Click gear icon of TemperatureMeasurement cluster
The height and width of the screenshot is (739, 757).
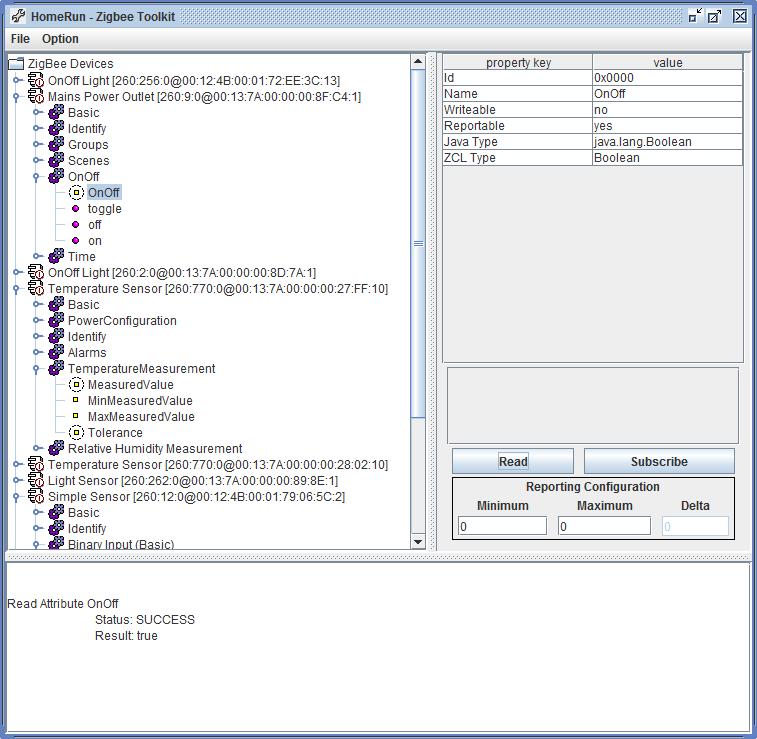coord(56,368)
